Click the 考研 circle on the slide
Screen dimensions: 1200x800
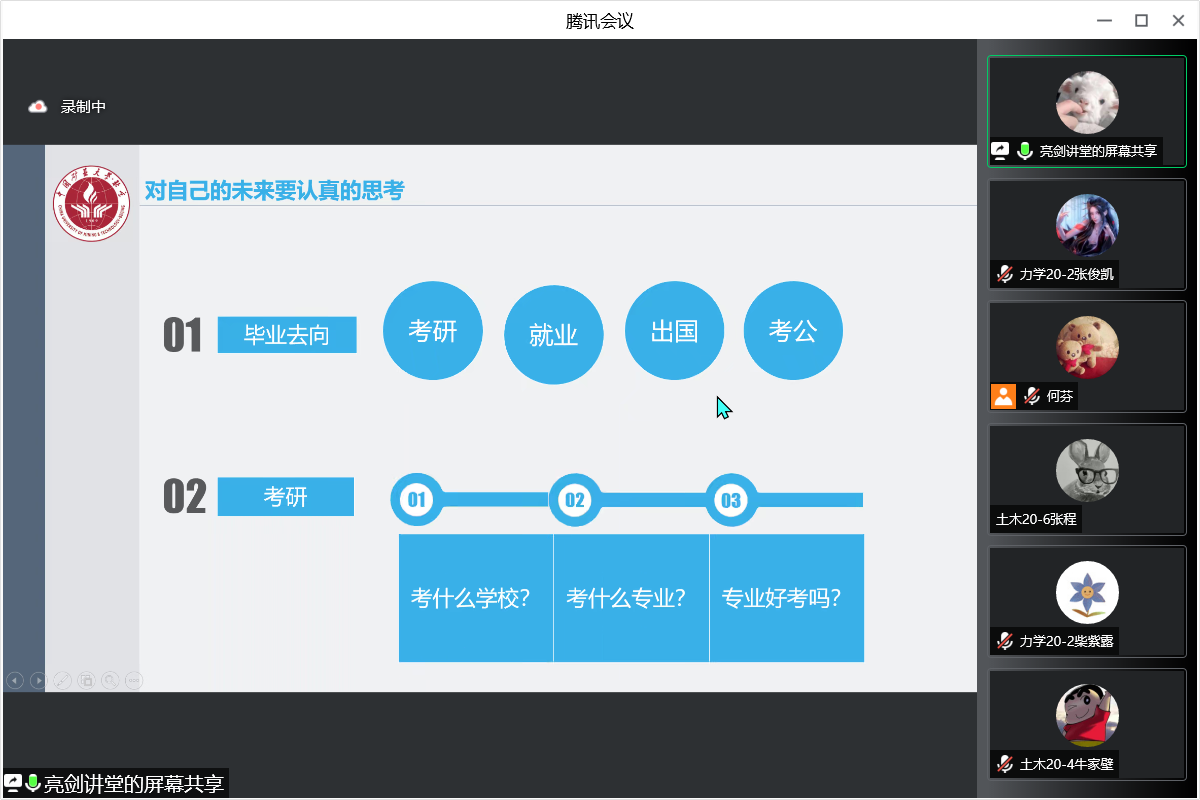tap(433, 331)
